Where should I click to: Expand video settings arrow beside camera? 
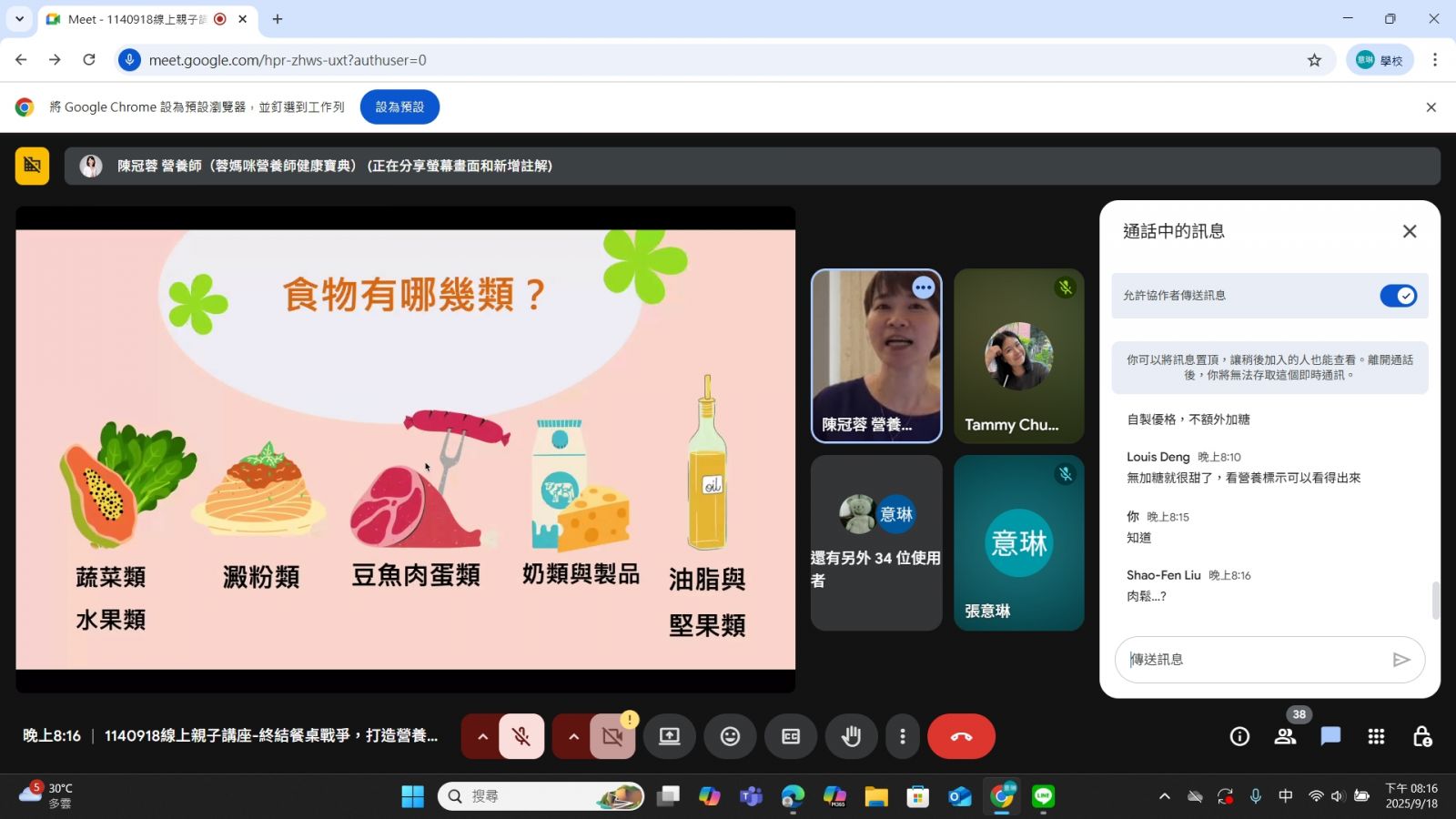click(x=573, y=736)
